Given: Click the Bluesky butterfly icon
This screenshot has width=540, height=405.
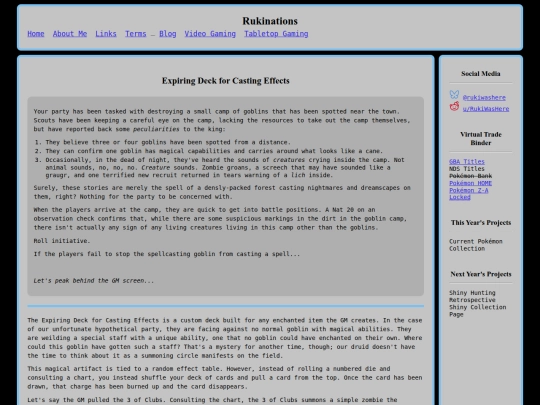Looking at the screenshot, I should pos(454,94).
